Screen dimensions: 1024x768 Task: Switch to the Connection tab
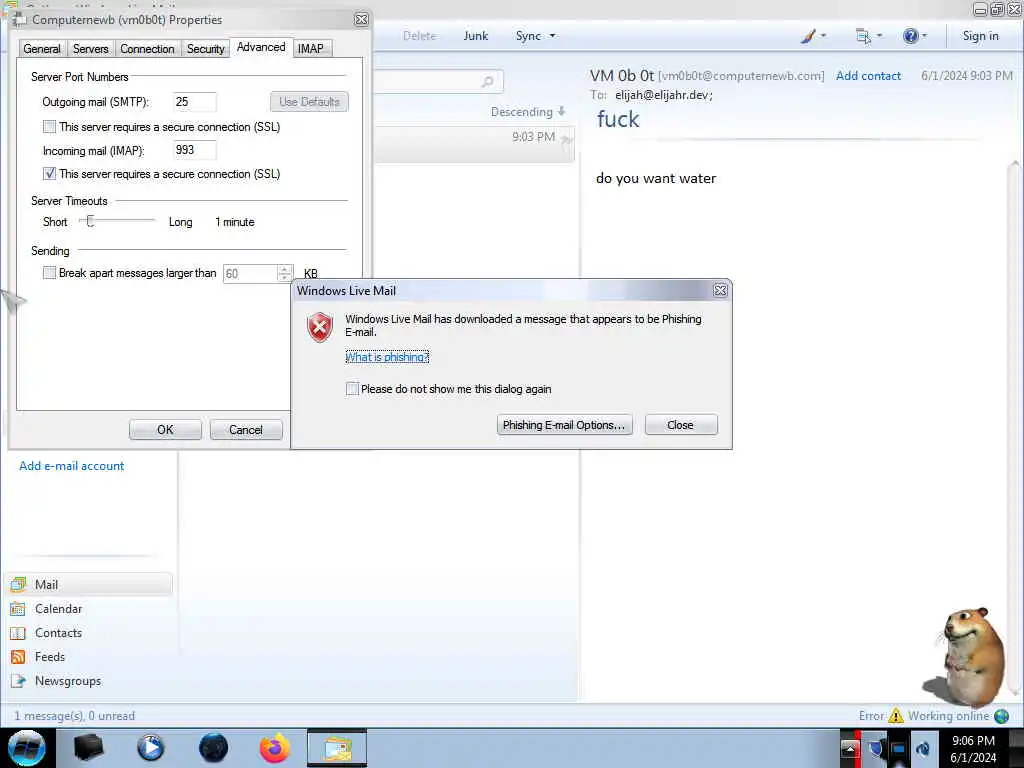(147, 48)
